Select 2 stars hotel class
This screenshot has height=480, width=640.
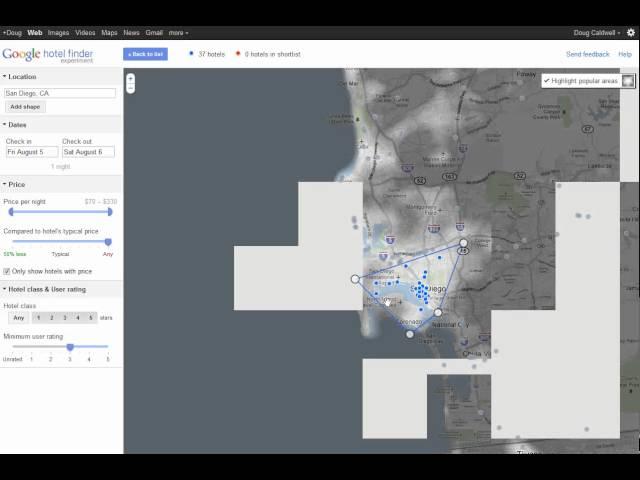pyautogui.click(x=51, y=318)
